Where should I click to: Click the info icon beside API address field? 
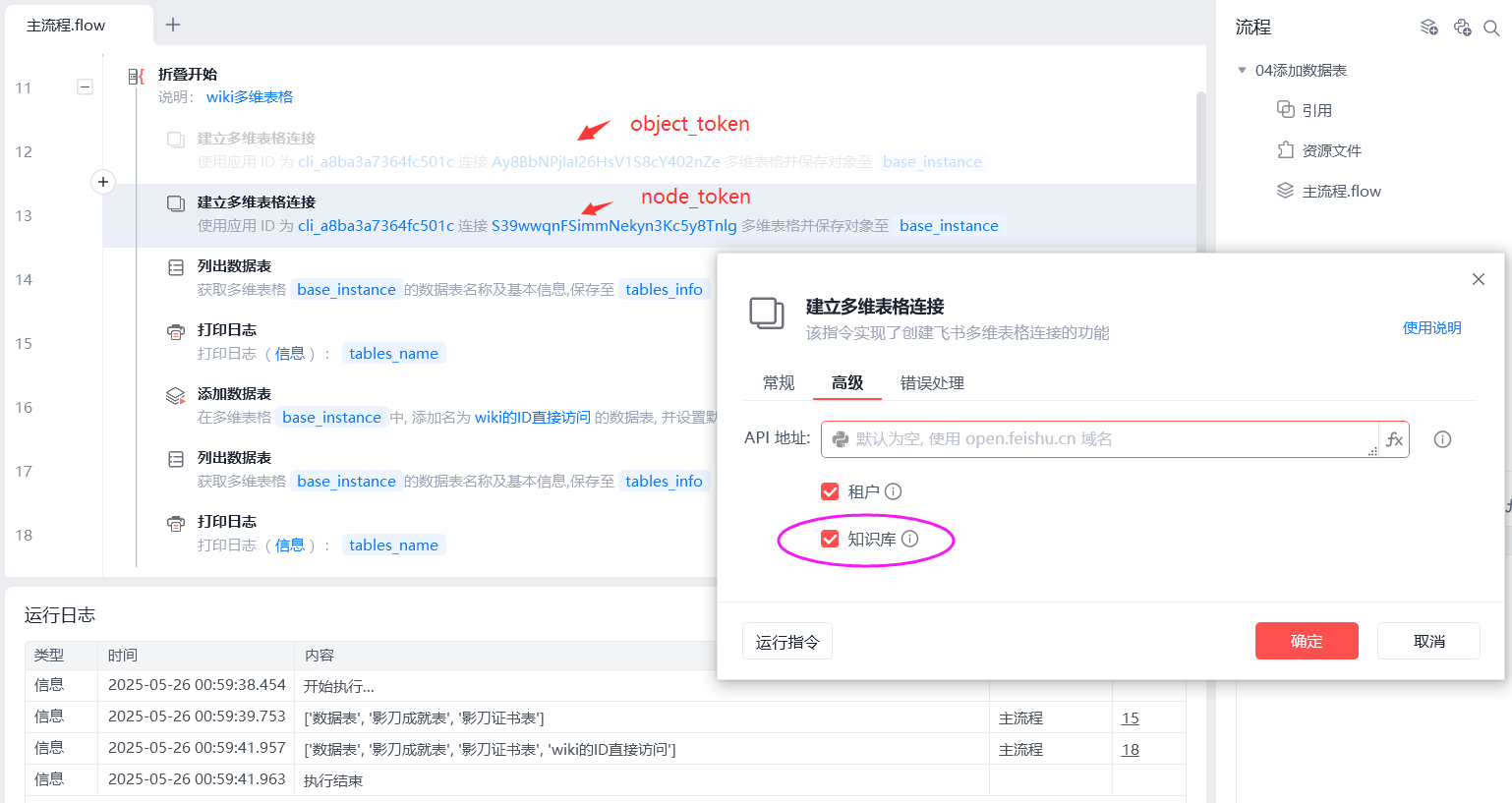[x=1442, y=439]
